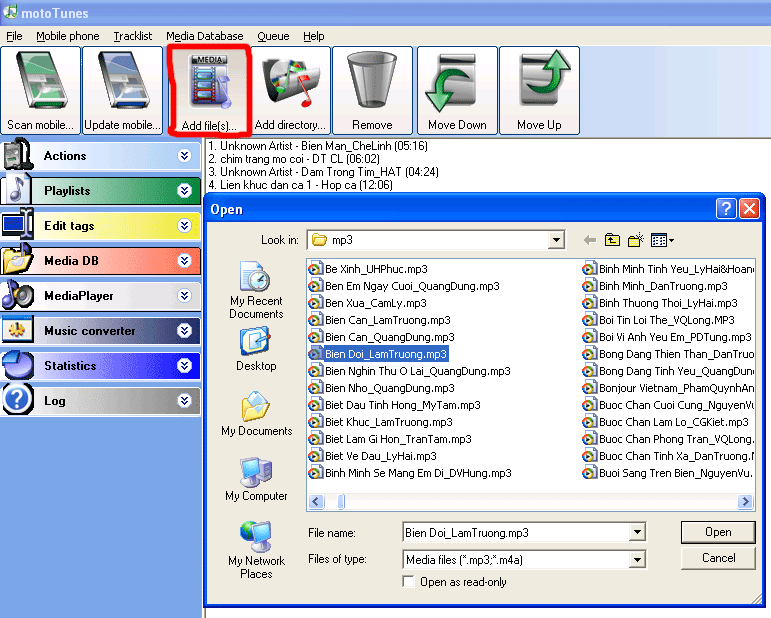
Task: Click the Open button in dialog
Action: (718, 532)
